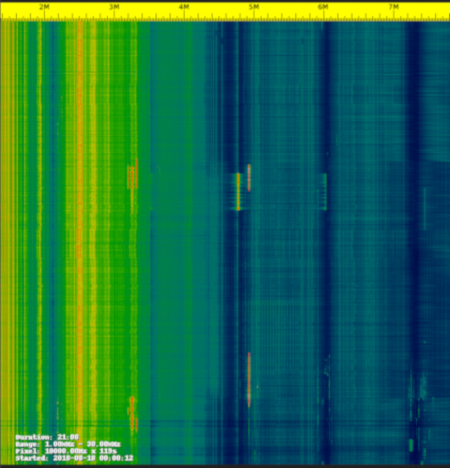Click the orange burst with sidebands near 4.7M
The height and width of the screenshot is (468, 450).
(238, 192)
